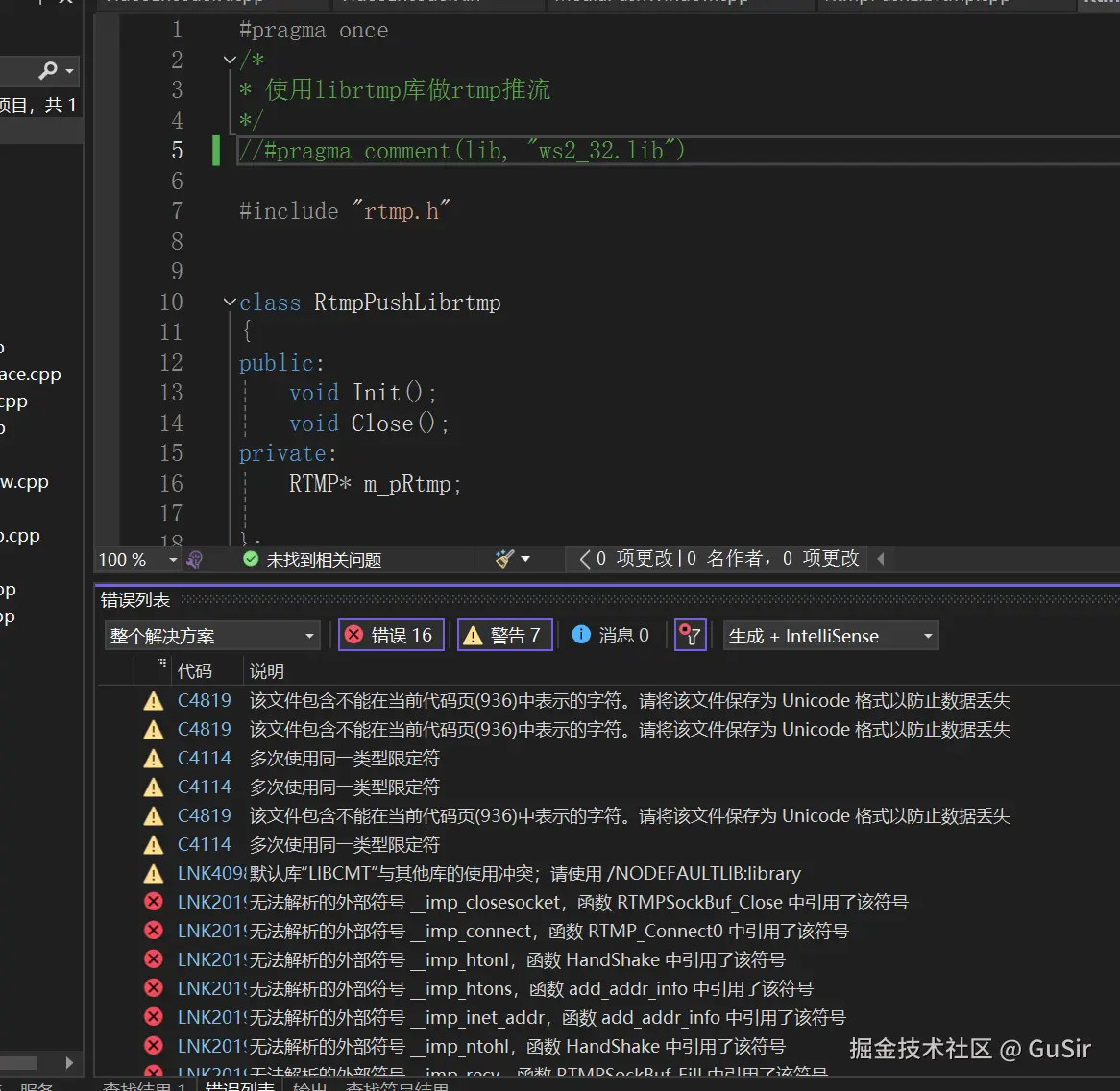Select the _imp_closesocket unresolved symbol description
Image resolution: width=1120 pixels, height=1091 pixels.
click(578, 902)
